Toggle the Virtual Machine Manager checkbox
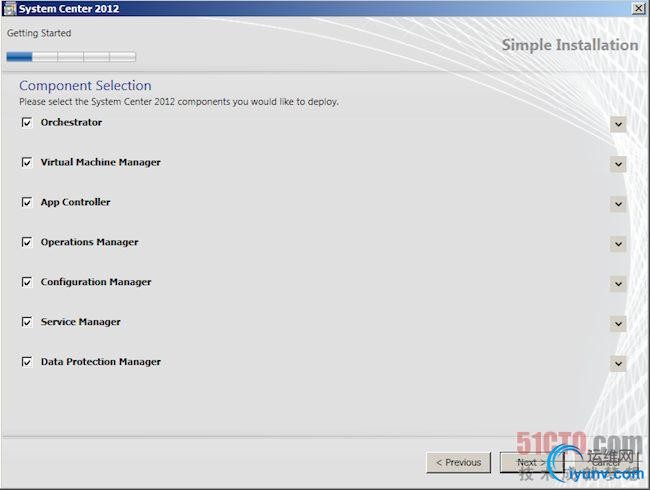 click(x=27, y=162)
